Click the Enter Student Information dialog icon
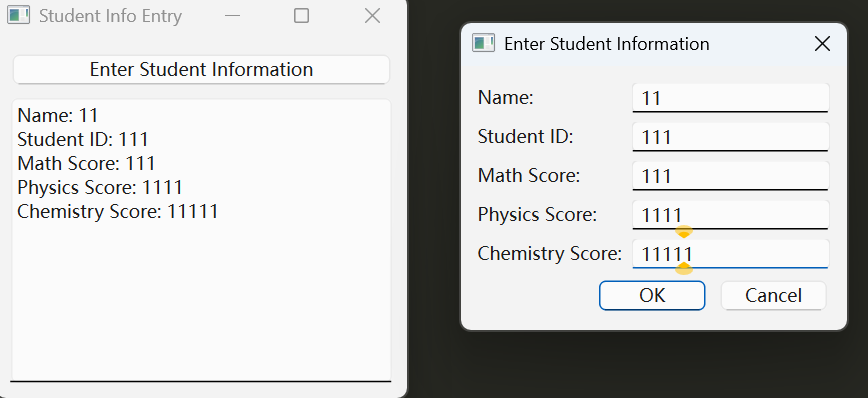868x398 pixels. pyautogui.click(x=483, y=43)
